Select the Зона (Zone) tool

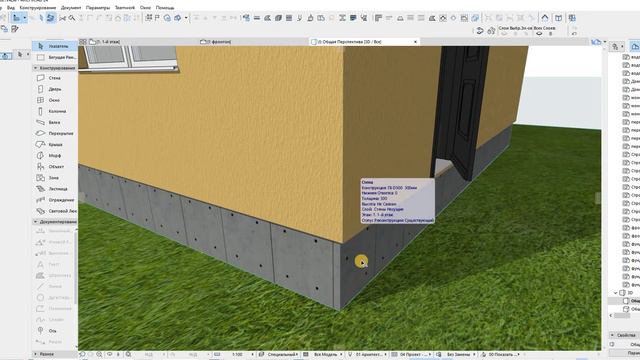point(55,178)
